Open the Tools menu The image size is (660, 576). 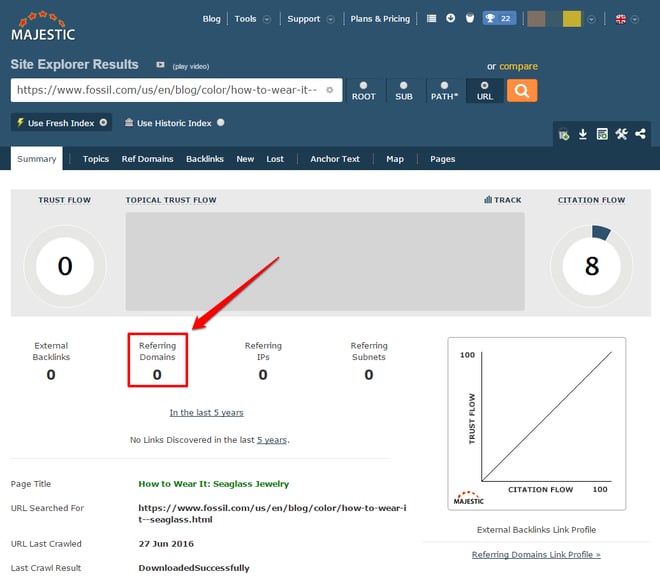point(245,19)
